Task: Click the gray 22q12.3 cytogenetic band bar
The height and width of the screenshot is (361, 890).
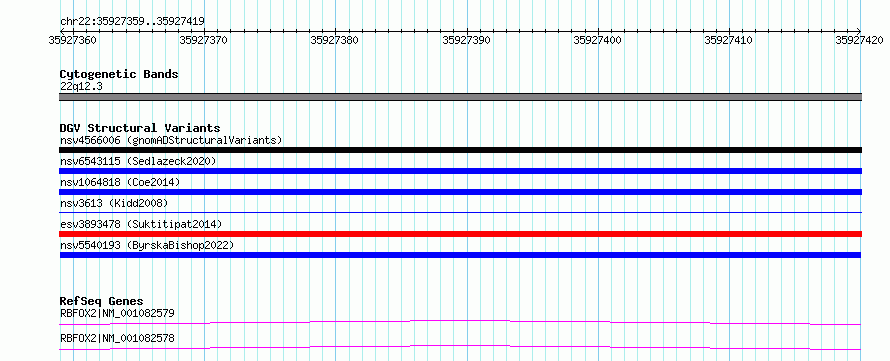Action: pos(461,97)
